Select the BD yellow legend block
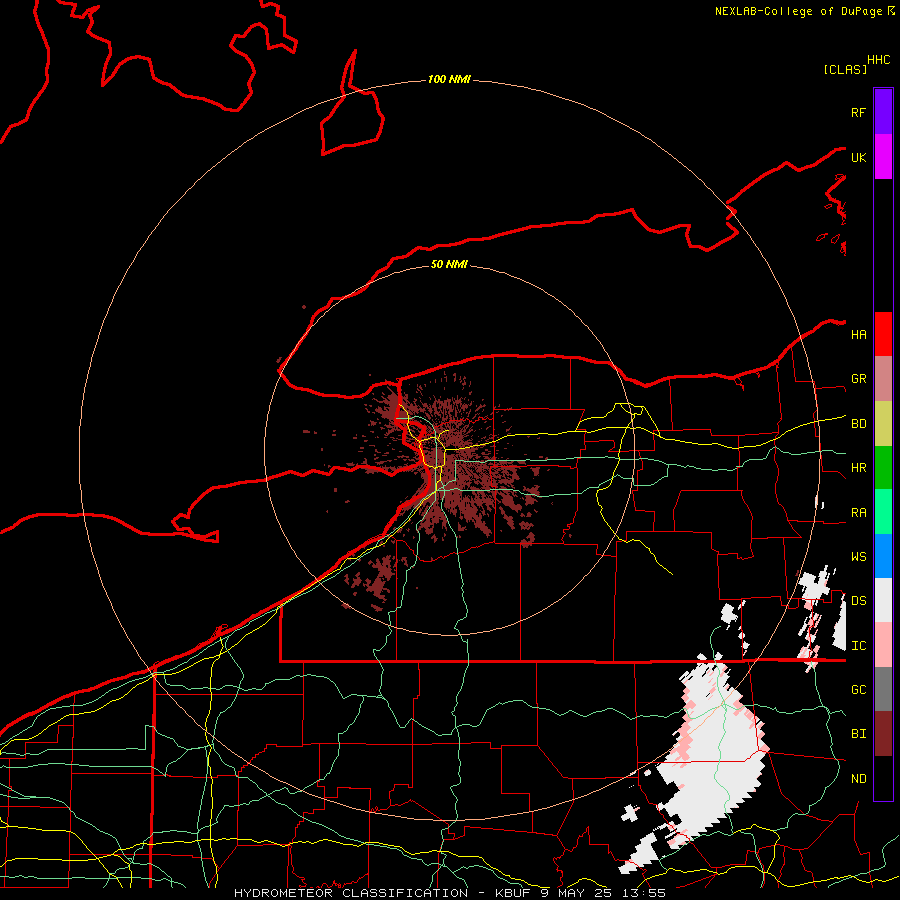The width and height of the screenshot is (900, 900). (x=883, y=423)
